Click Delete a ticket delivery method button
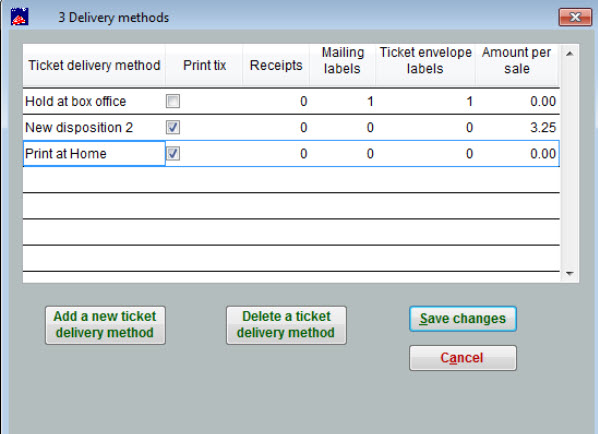The height and width of the screenshot is (434, 598). point(286,325)
